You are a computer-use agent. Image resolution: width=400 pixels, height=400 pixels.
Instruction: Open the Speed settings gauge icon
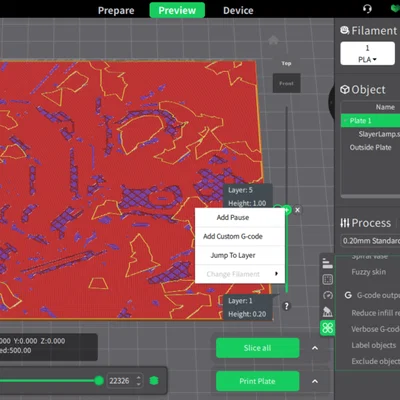327,295
